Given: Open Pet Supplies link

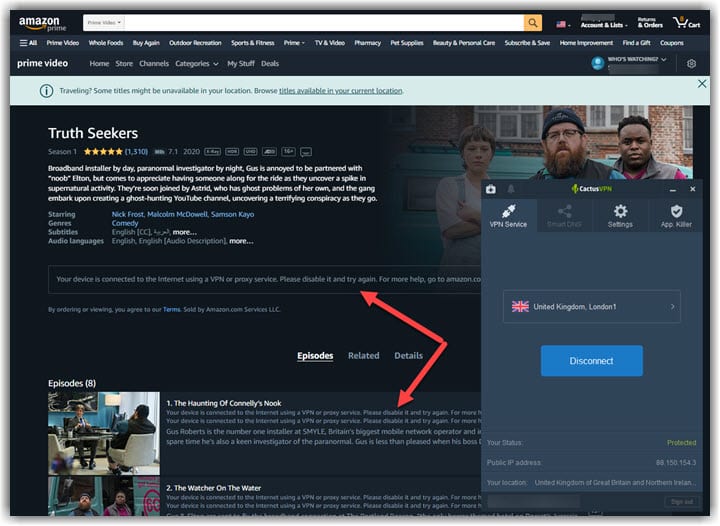Looking at the screenshot, I should [x=407, y=43].
